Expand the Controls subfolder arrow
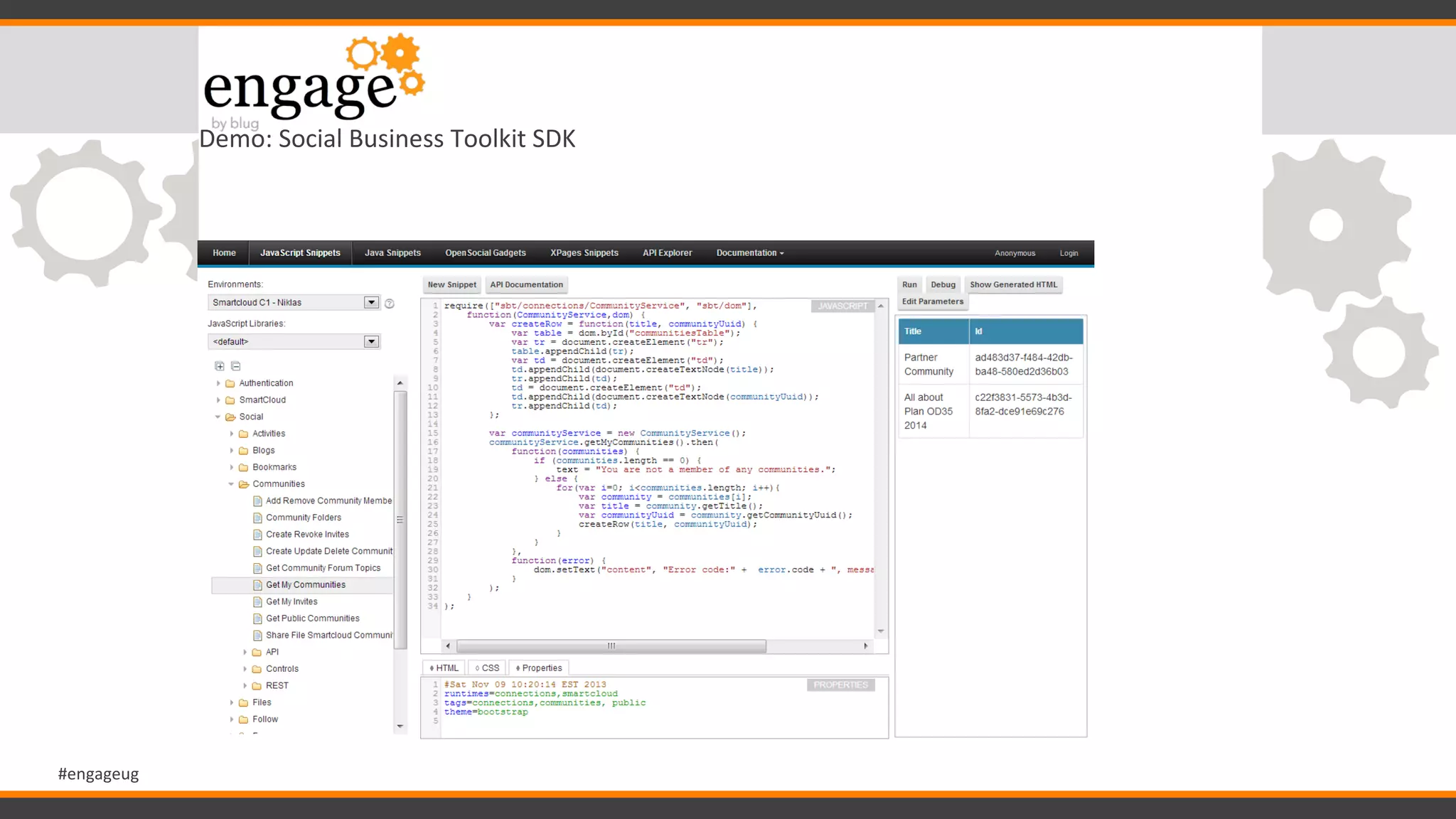Screen dimensions: 1456x819 [x=245, y=669]
